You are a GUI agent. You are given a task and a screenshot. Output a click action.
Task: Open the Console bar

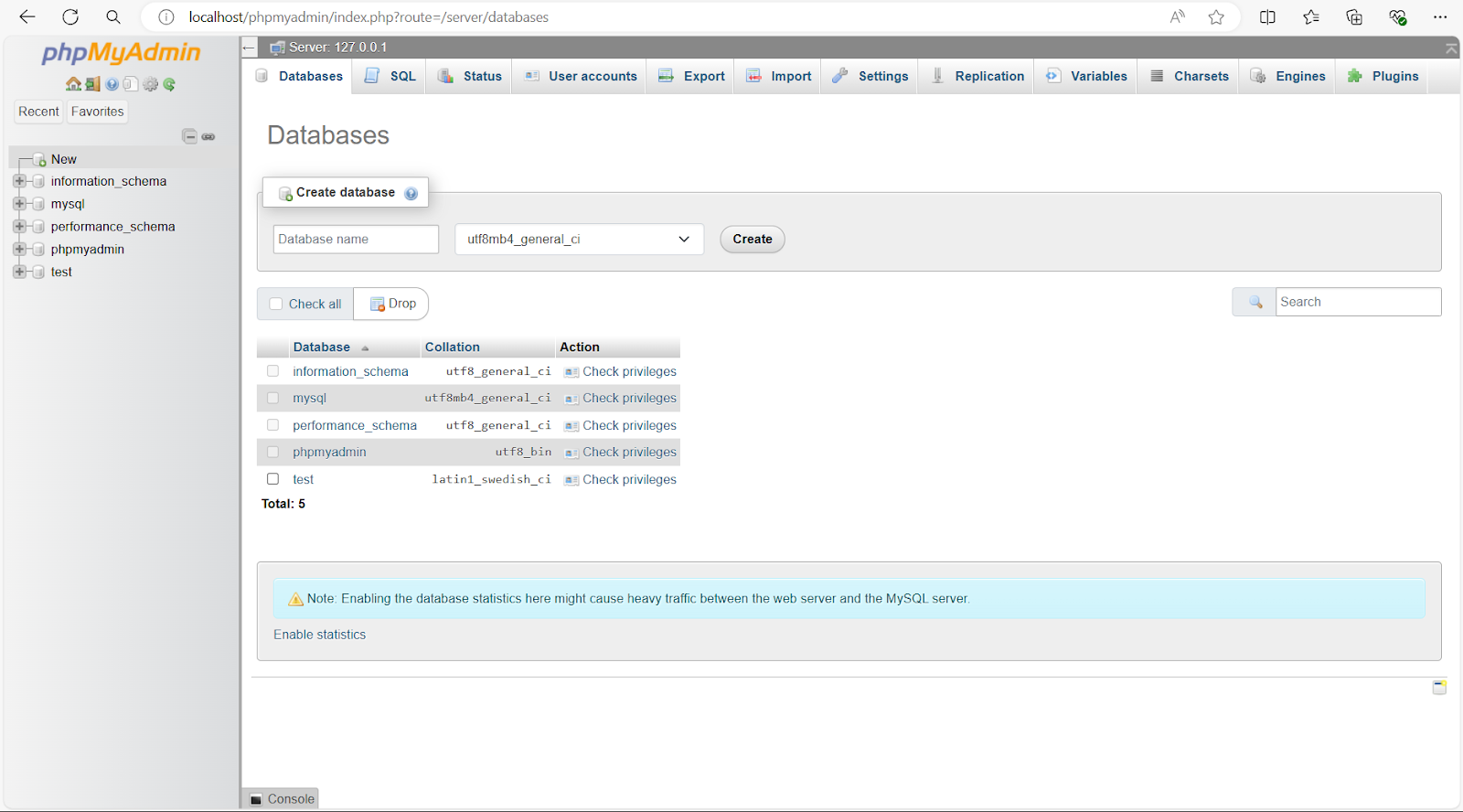click(282, 799)
